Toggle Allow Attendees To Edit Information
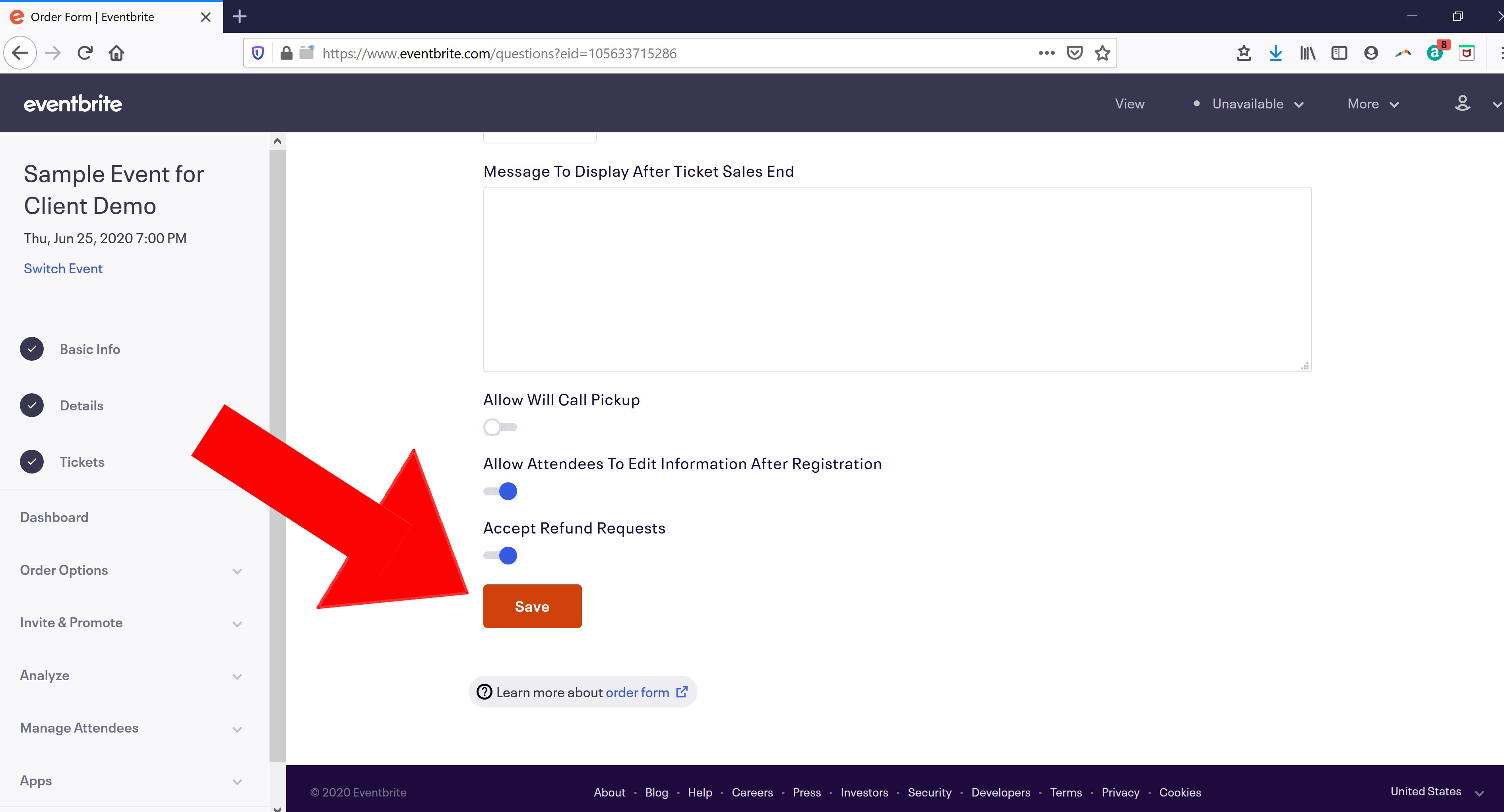 coord(500,491)
